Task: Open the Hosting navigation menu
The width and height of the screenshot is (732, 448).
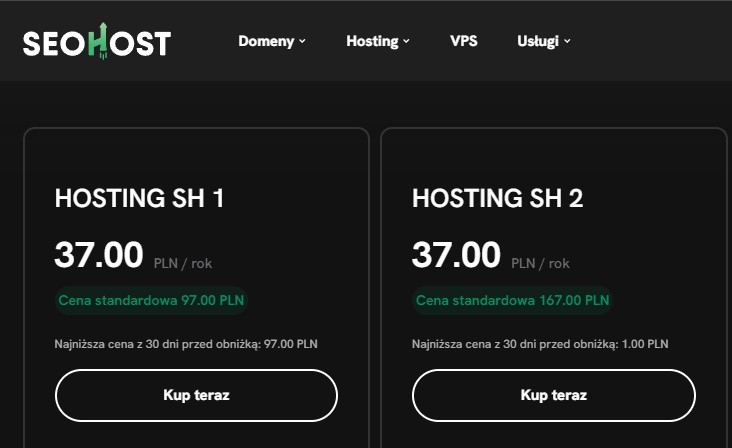Action: click(x=372, y=41)
